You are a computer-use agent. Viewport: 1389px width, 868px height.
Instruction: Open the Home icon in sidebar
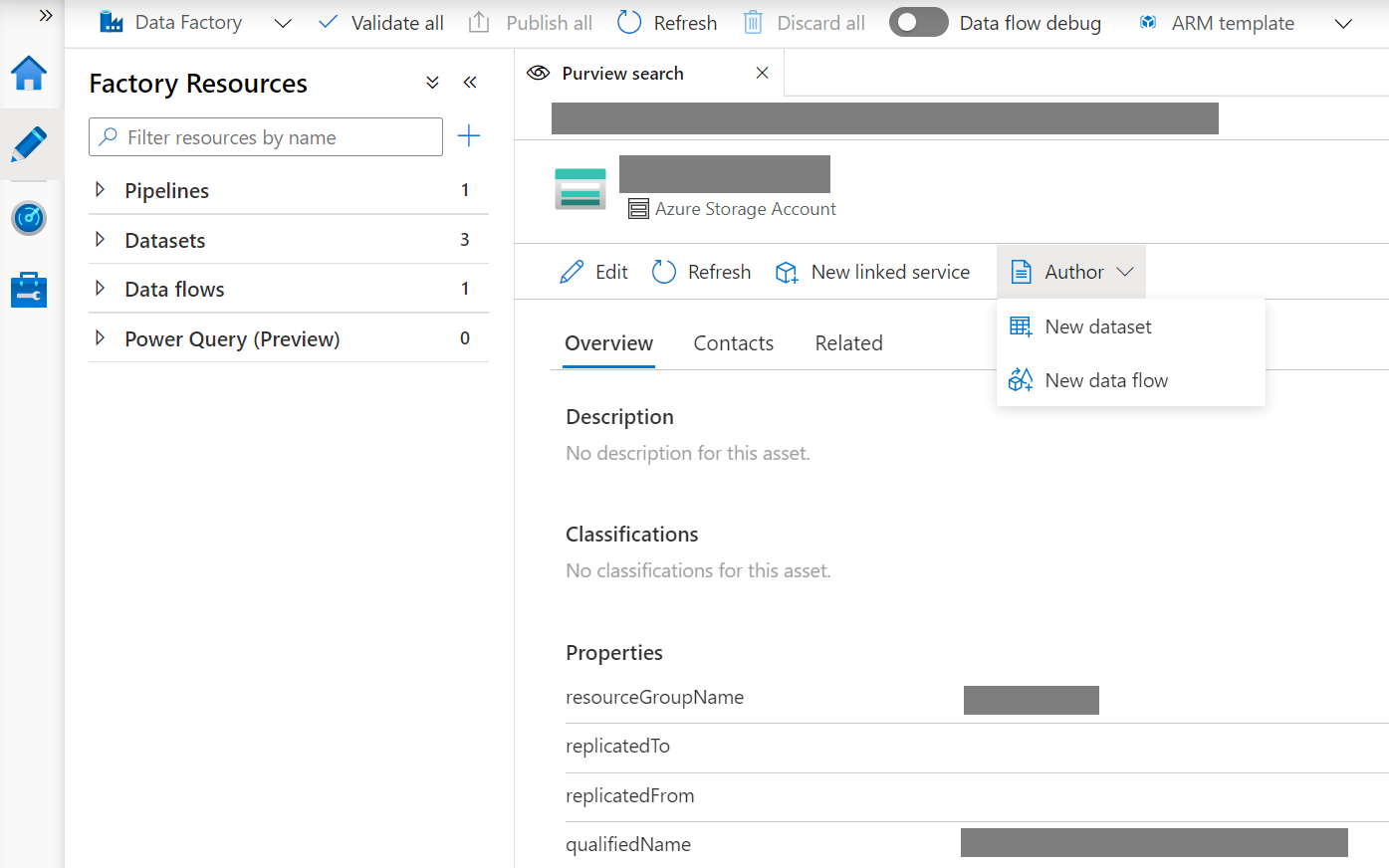[29, 74]
